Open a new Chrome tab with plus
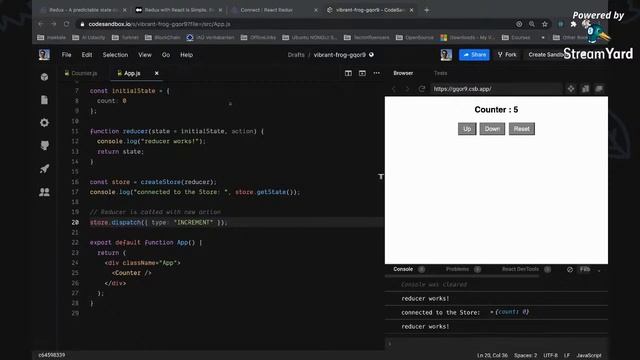Viewport: 640px width, 360px height. tap(427, 10)
